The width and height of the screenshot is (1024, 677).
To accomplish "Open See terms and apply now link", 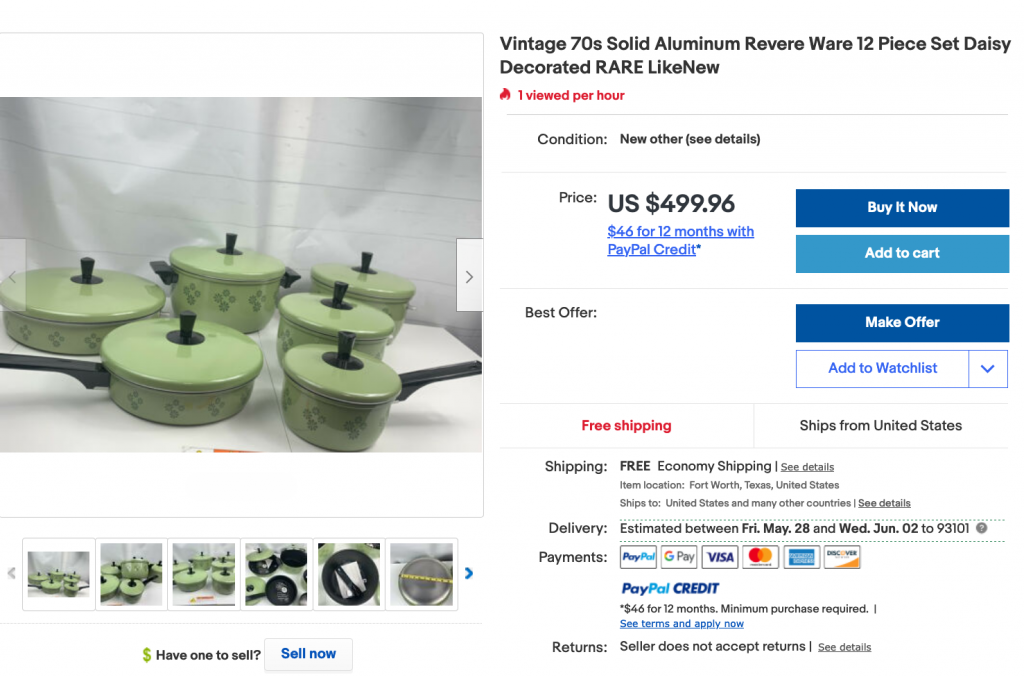I will (x=681, y=624).
